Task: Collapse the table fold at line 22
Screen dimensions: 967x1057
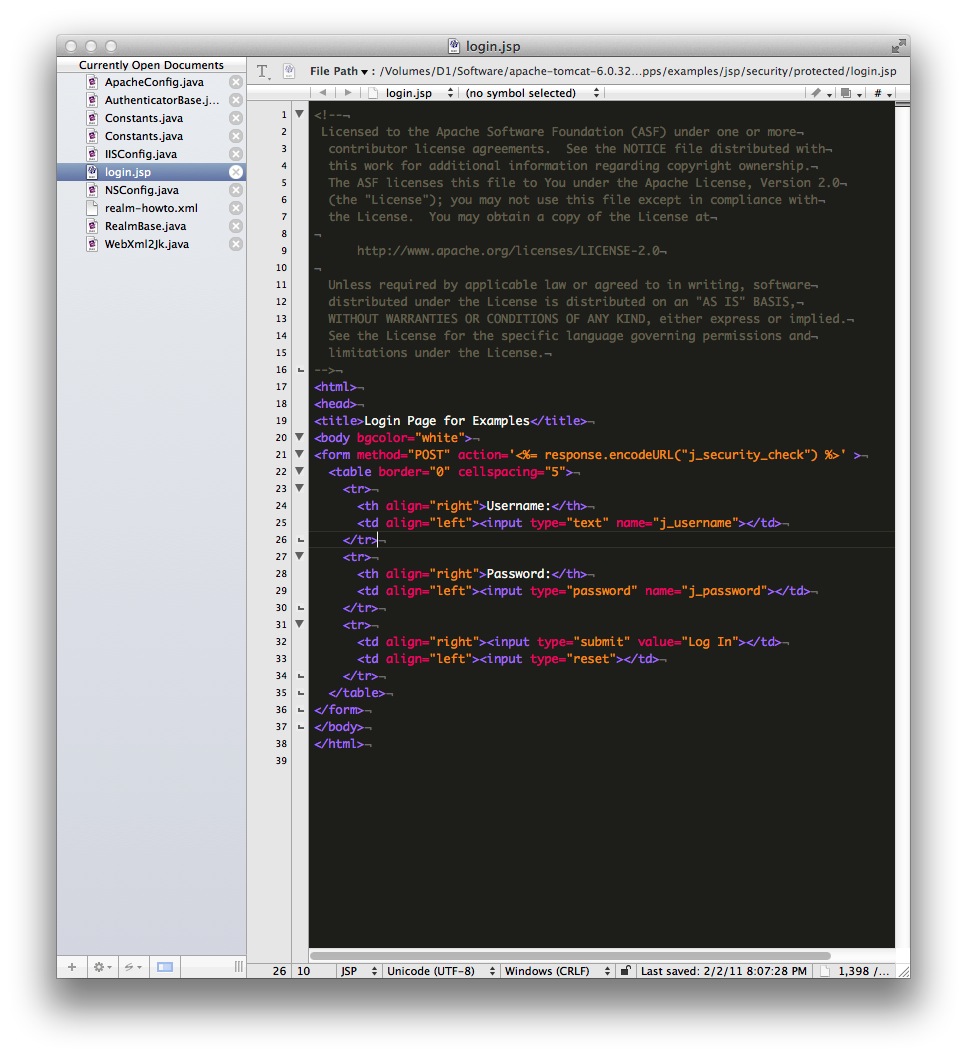Action: [299, 471]
